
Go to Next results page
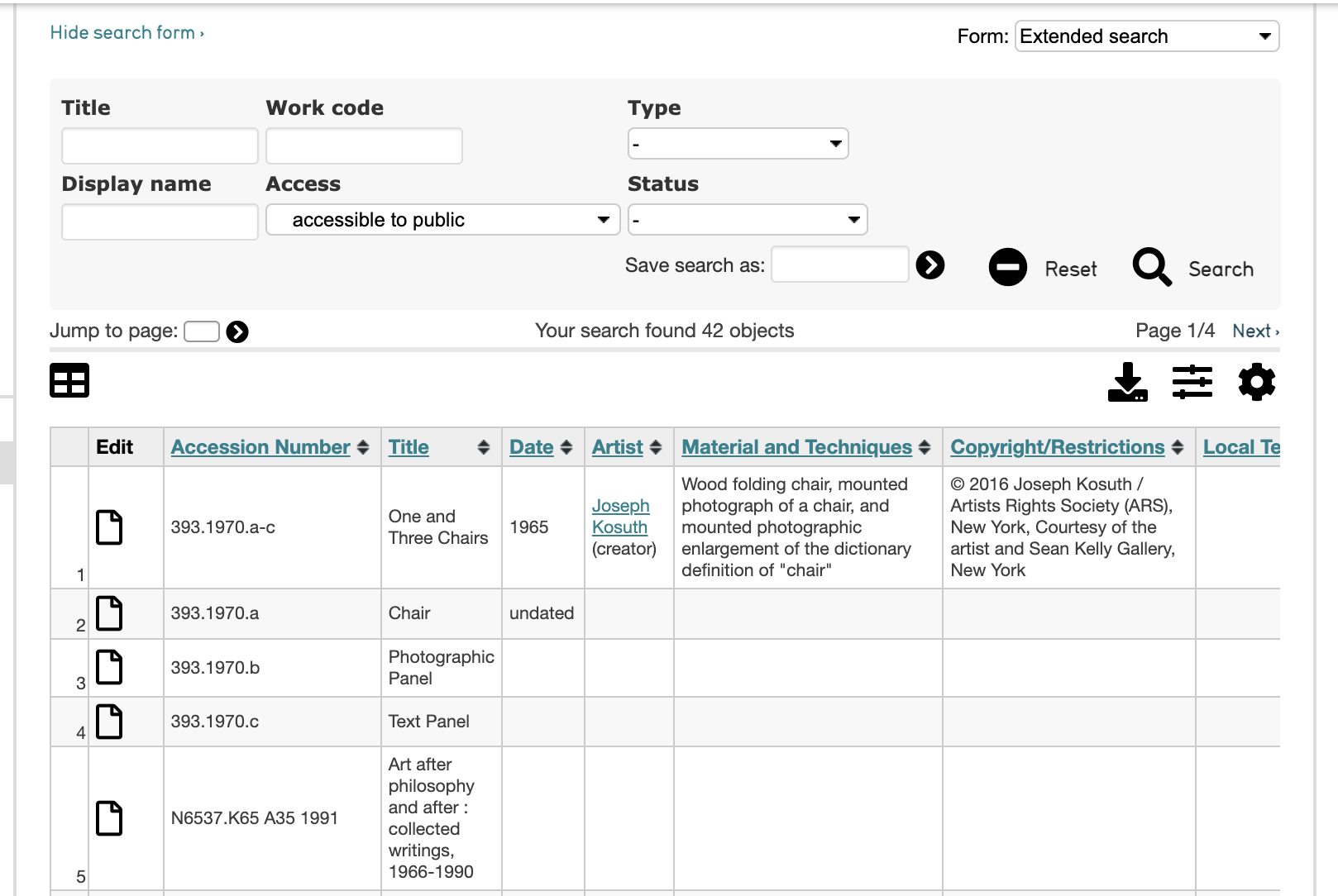1256,331
